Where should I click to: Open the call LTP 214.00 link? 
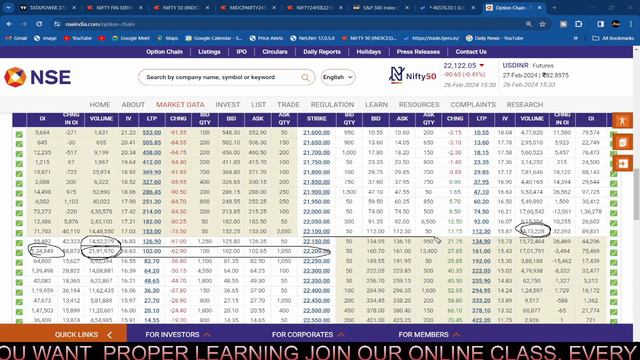152,211
